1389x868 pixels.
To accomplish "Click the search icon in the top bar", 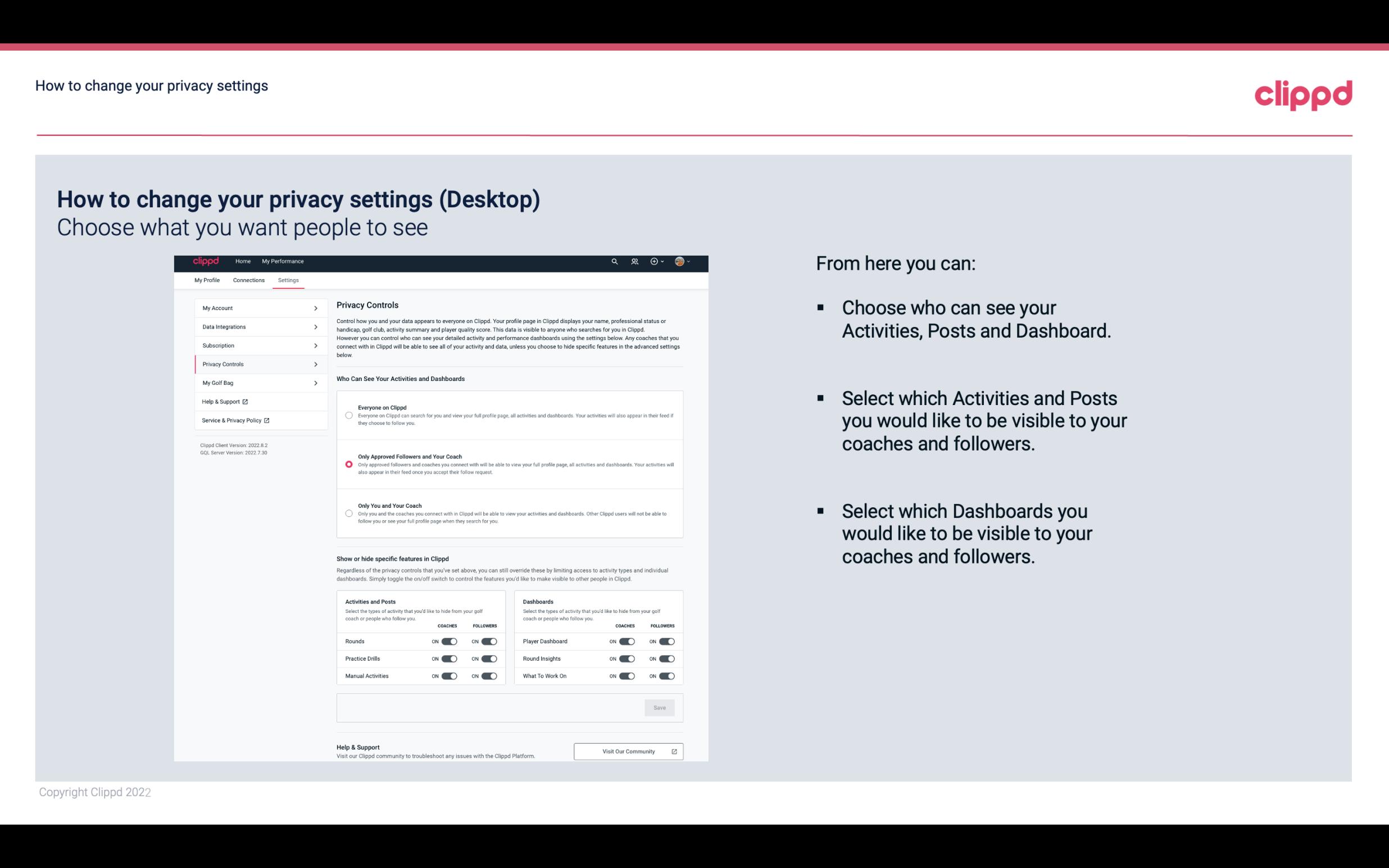I will 614,261.
